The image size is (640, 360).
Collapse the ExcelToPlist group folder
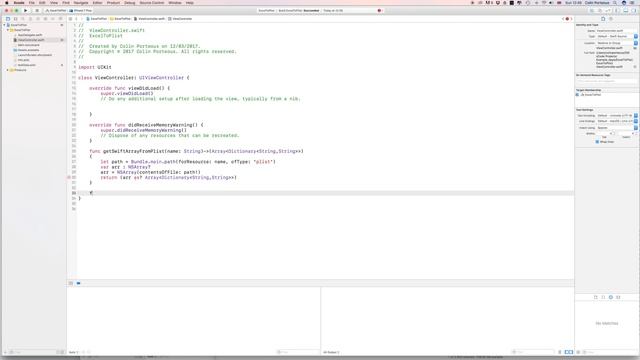pos(8,30)
